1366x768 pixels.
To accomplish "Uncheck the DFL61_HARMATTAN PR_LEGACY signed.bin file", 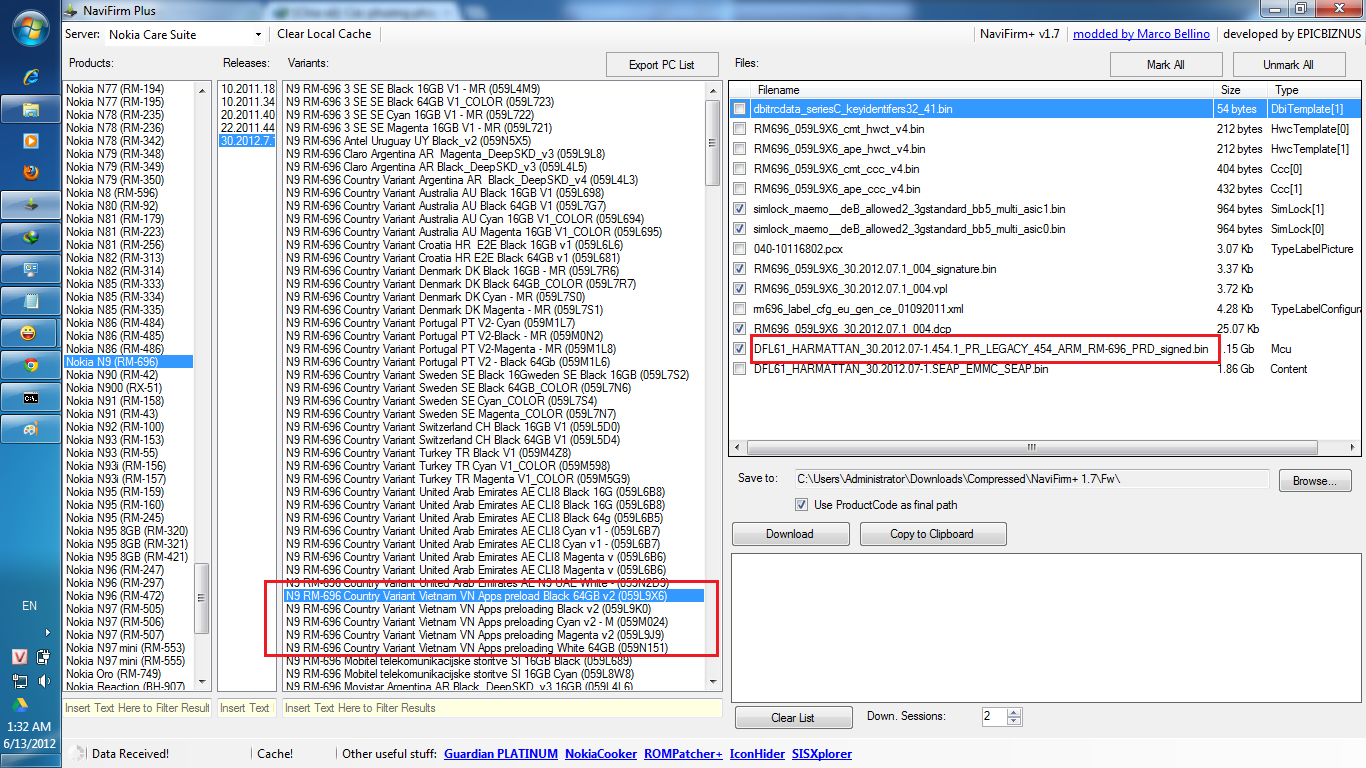I will point(739,348).
